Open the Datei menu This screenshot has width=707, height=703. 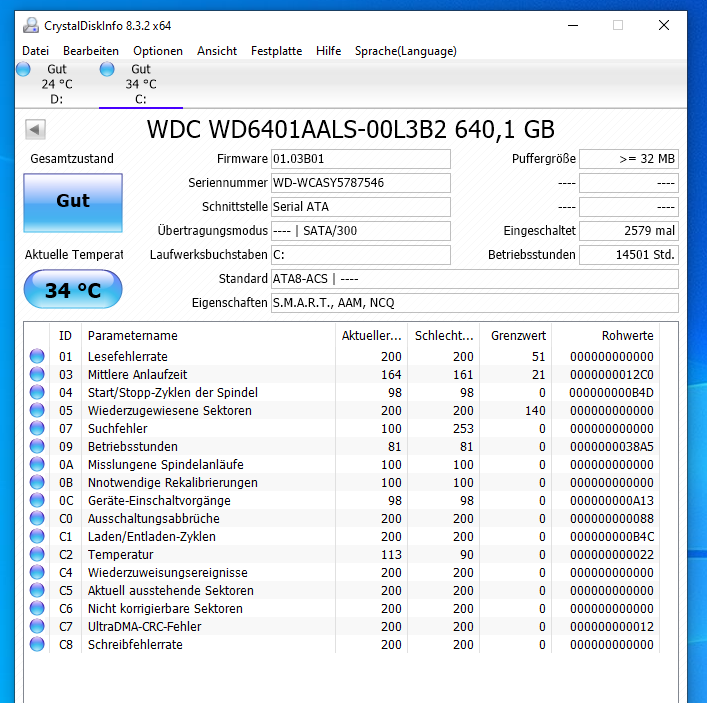click(35, 51)
